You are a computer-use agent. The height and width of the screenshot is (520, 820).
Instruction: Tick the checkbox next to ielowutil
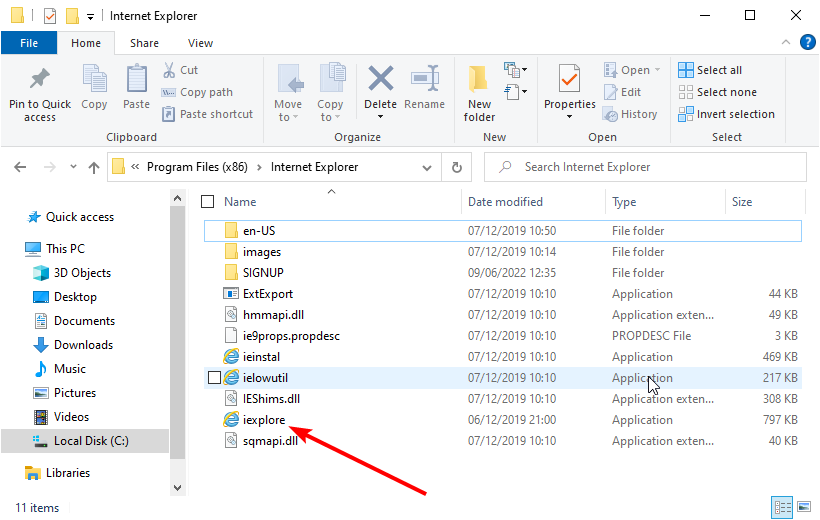[214, 378]
